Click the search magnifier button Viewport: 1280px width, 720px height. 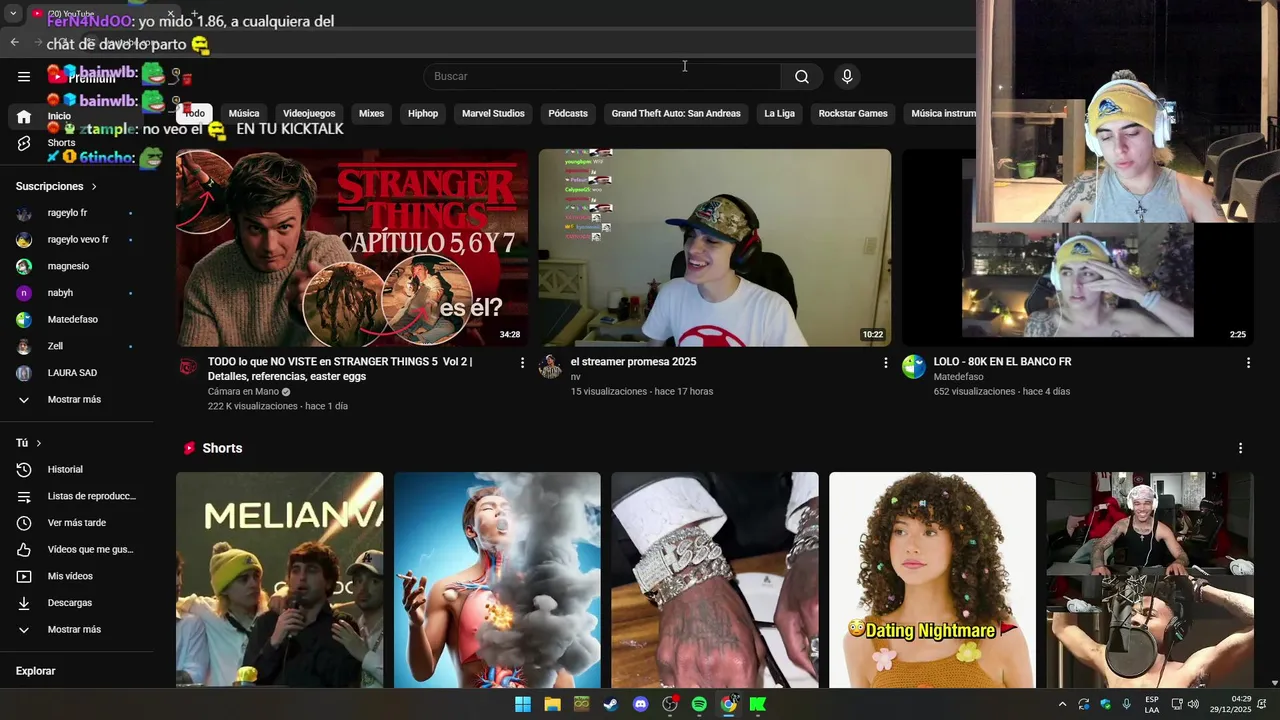802,76
